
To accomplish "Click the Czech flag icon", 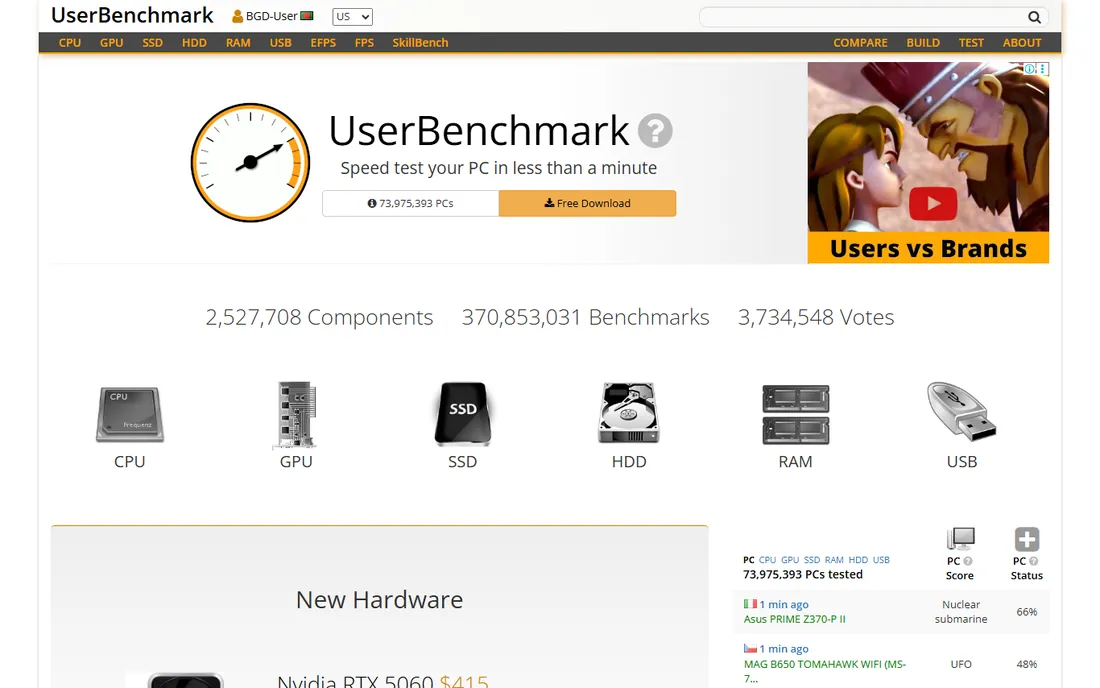I will pyautogui.click(x=750, y=649).
